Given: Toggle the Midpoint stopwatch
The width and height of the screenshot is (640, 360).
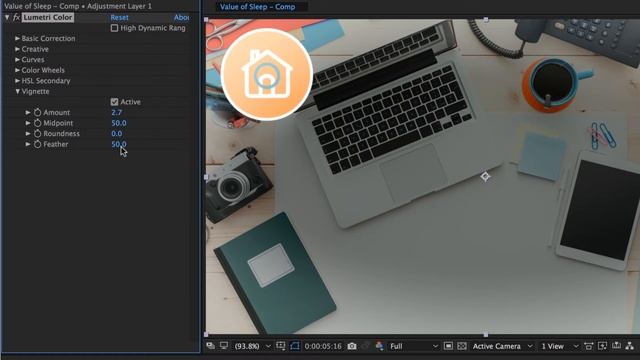Looking at the screenshot, I should 38,123.
